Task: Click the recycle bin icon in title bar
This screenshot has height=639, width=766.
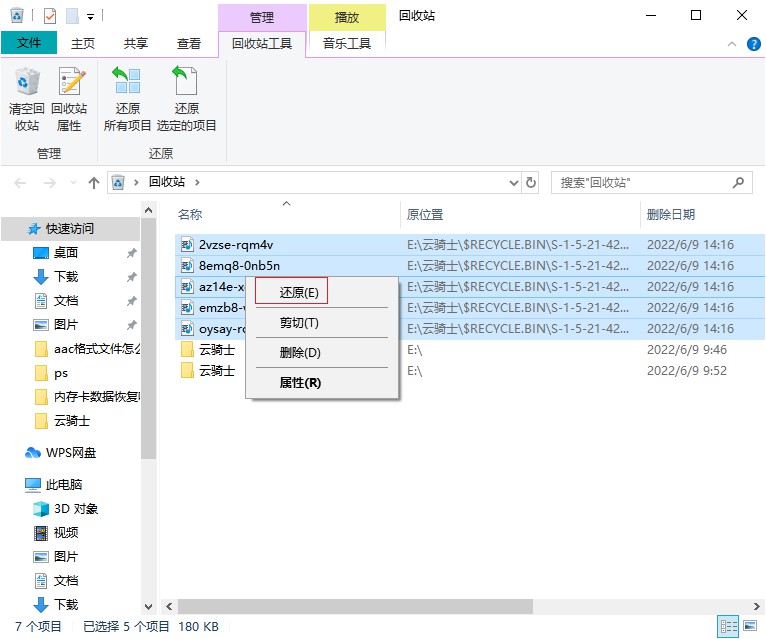Action: tap(17, 16)
